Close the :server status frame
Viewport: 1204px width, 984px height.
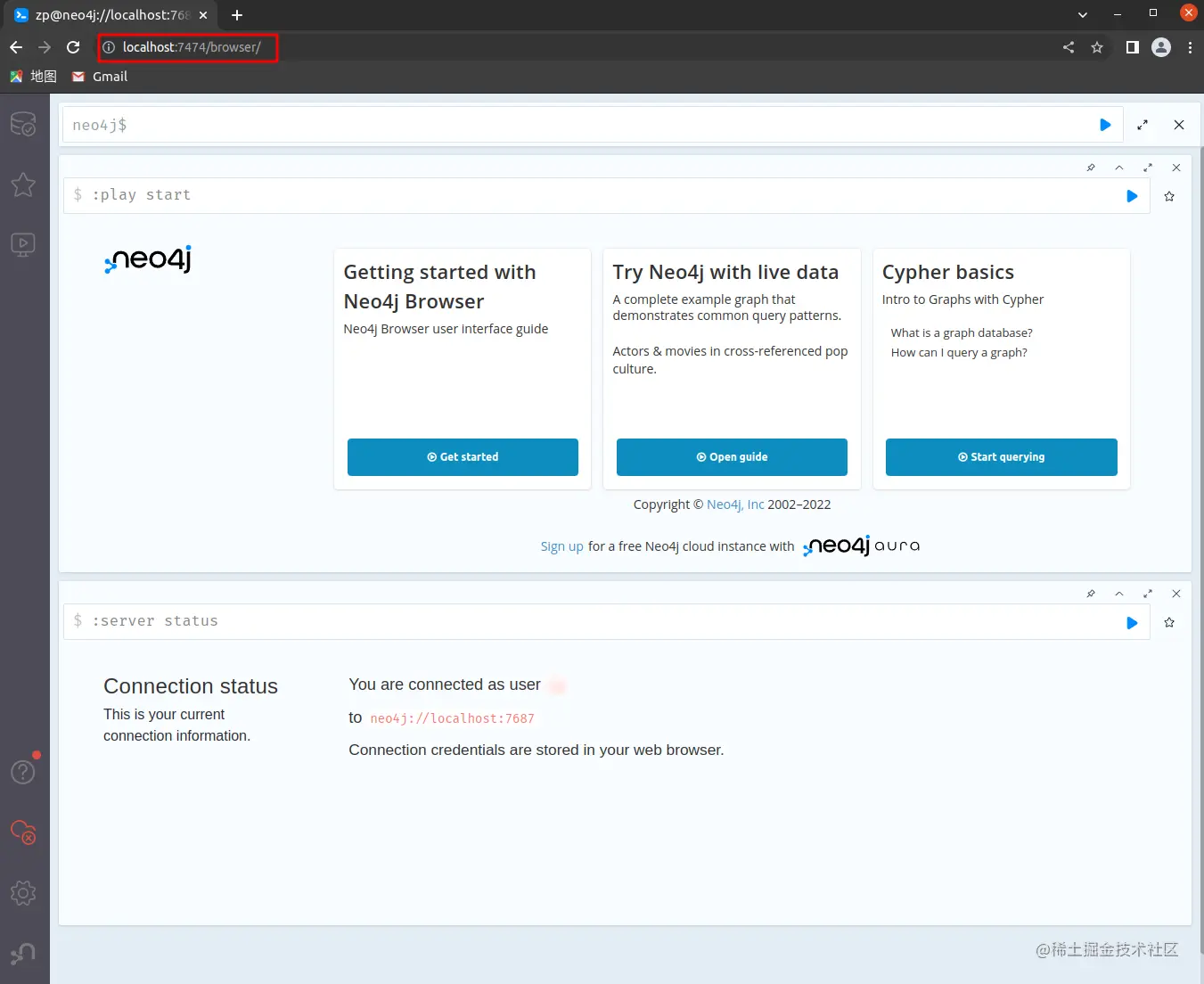pos(1176,594)
